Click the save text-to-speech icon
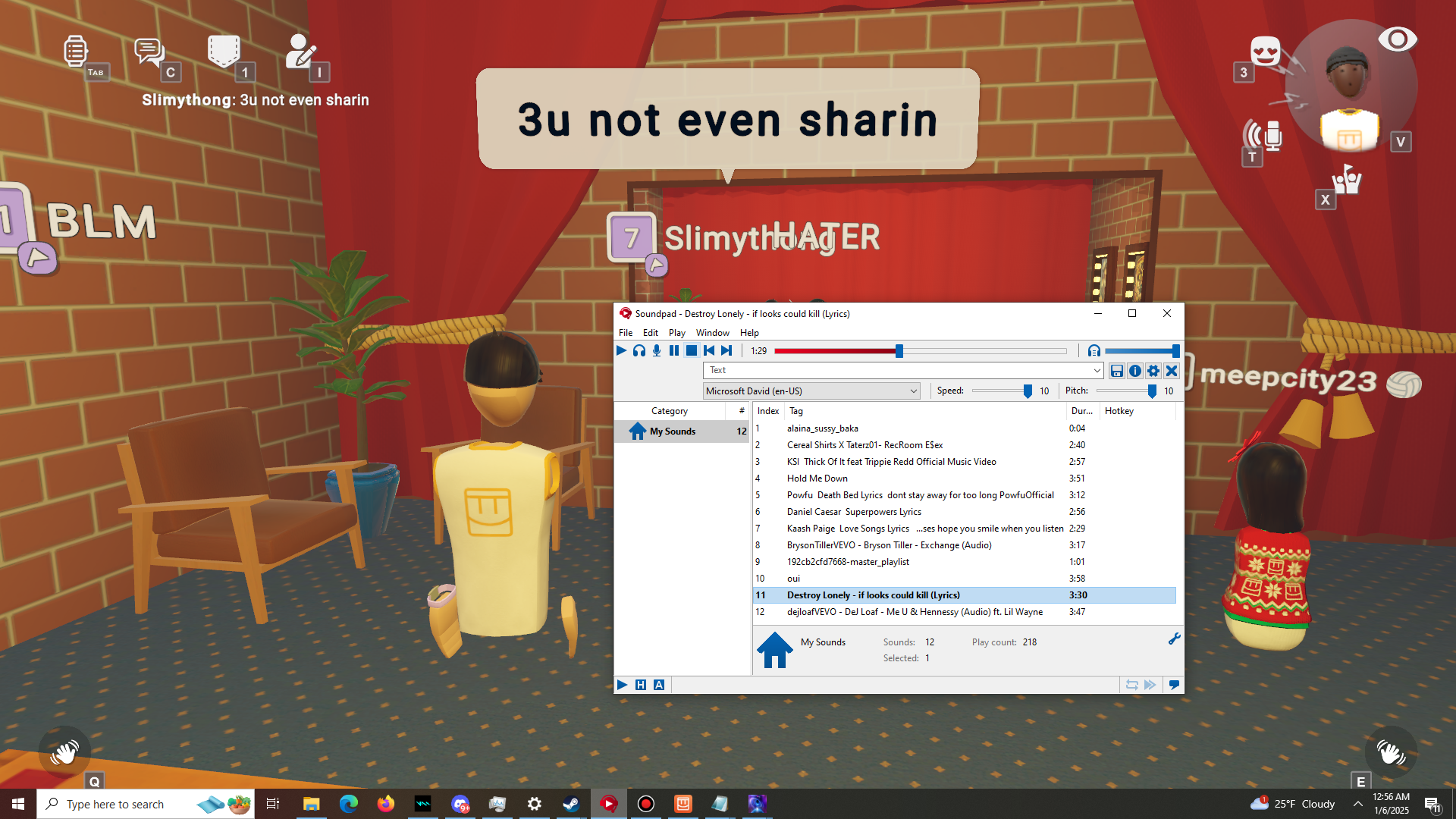Screen dimensions: 1456x819 1116,371
